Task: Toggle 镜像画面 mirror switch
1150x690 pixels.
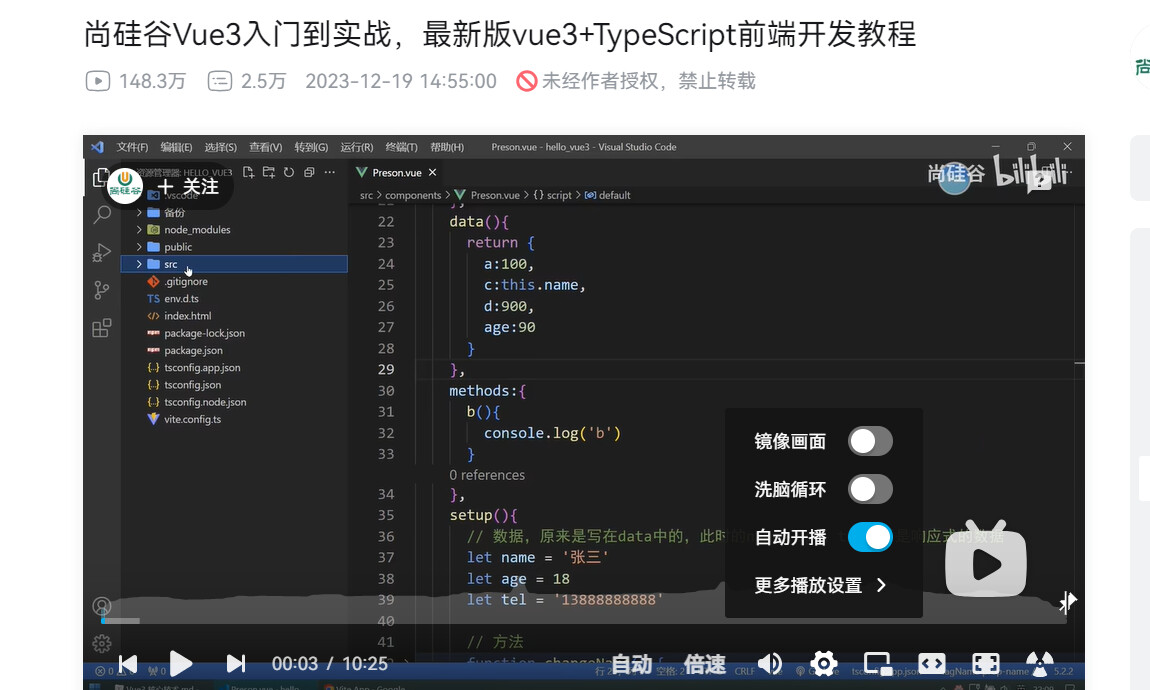Action: pyautogui.click(x=870, y=441)
